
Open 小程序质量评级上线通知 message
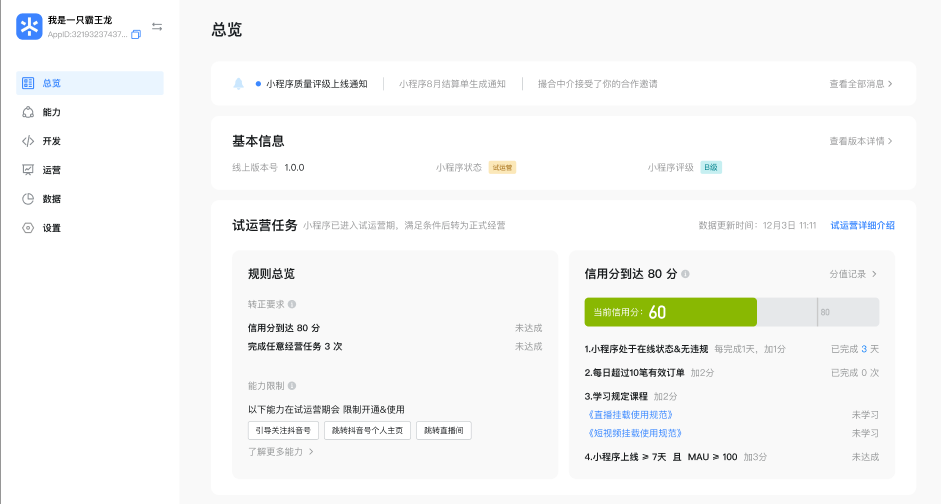(x=317, y=84)
